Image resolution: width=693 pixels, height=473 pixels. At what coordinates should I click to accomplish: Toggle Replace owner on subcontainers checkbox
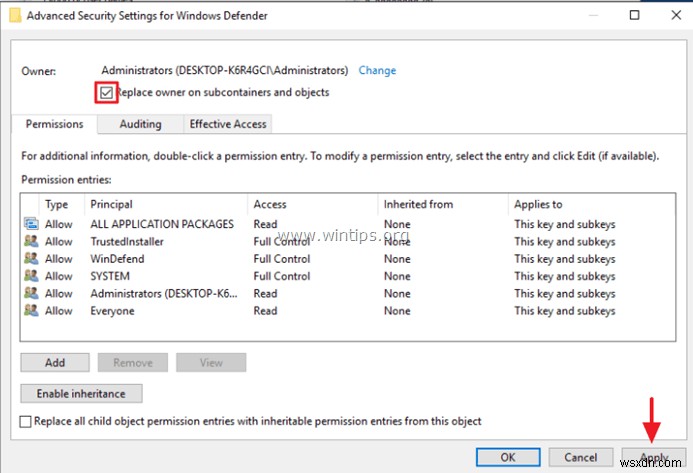(106, 93)
